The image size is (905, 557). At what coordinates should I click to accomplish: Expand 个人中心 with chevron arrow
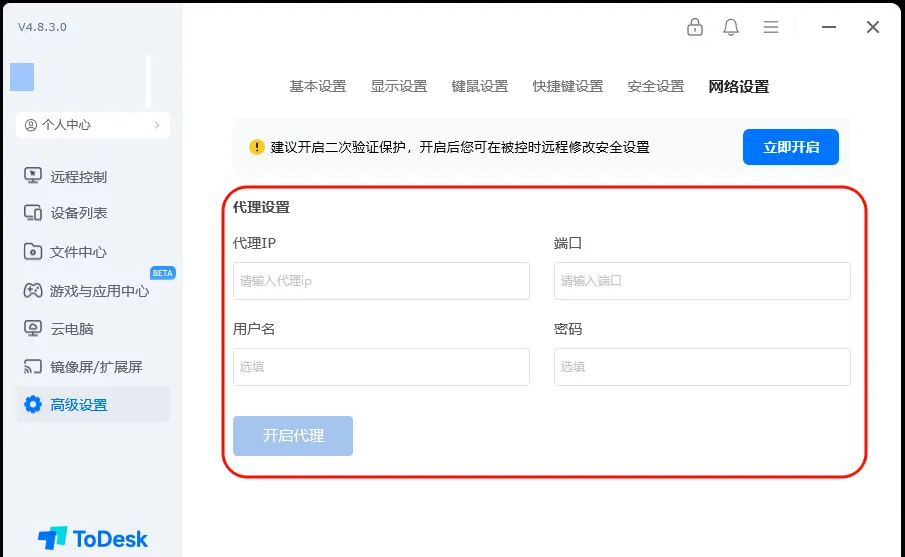coord(157,125)
